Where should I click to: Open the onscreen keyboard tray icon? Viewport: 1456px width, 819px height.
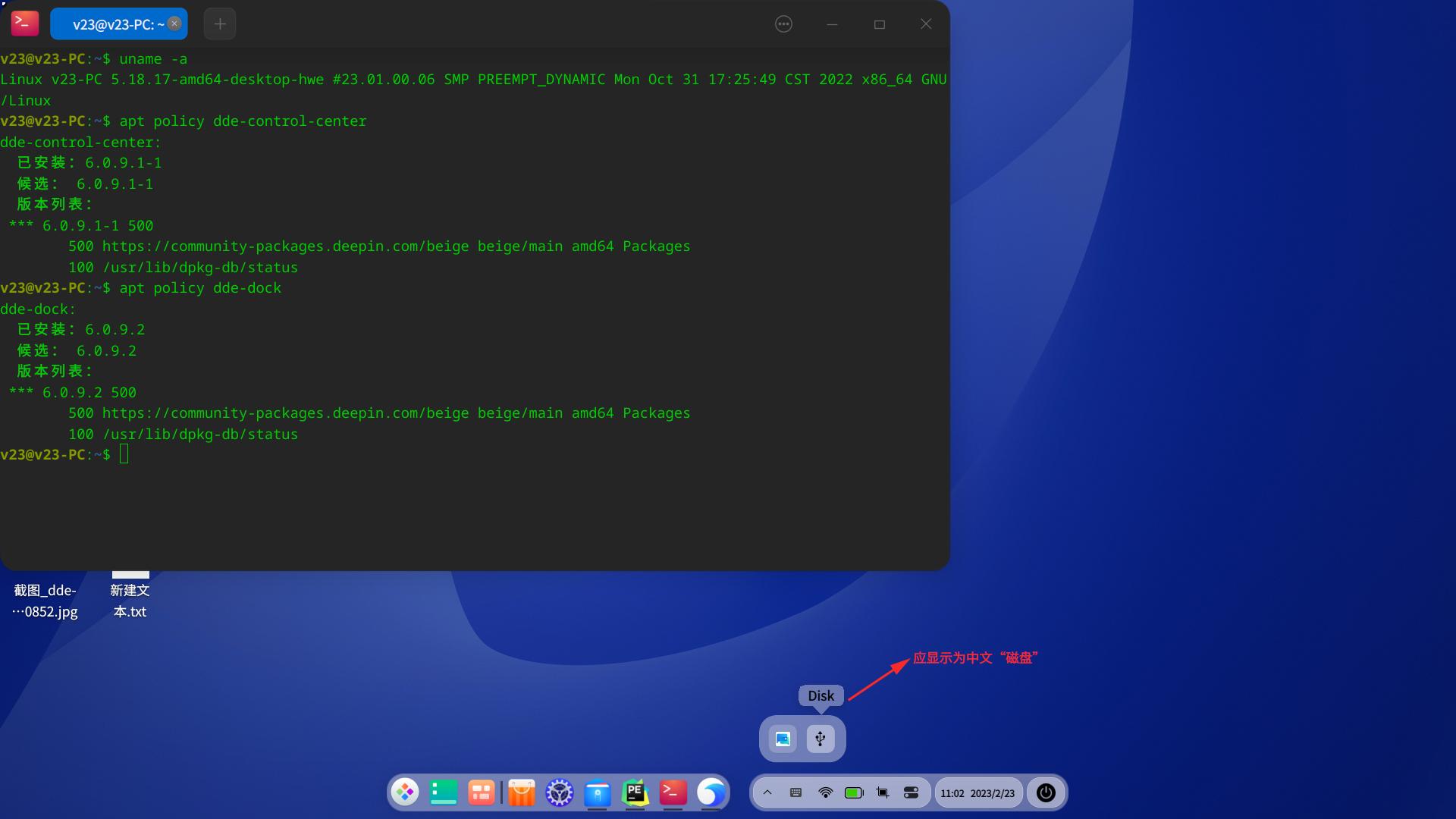(795, 792)
